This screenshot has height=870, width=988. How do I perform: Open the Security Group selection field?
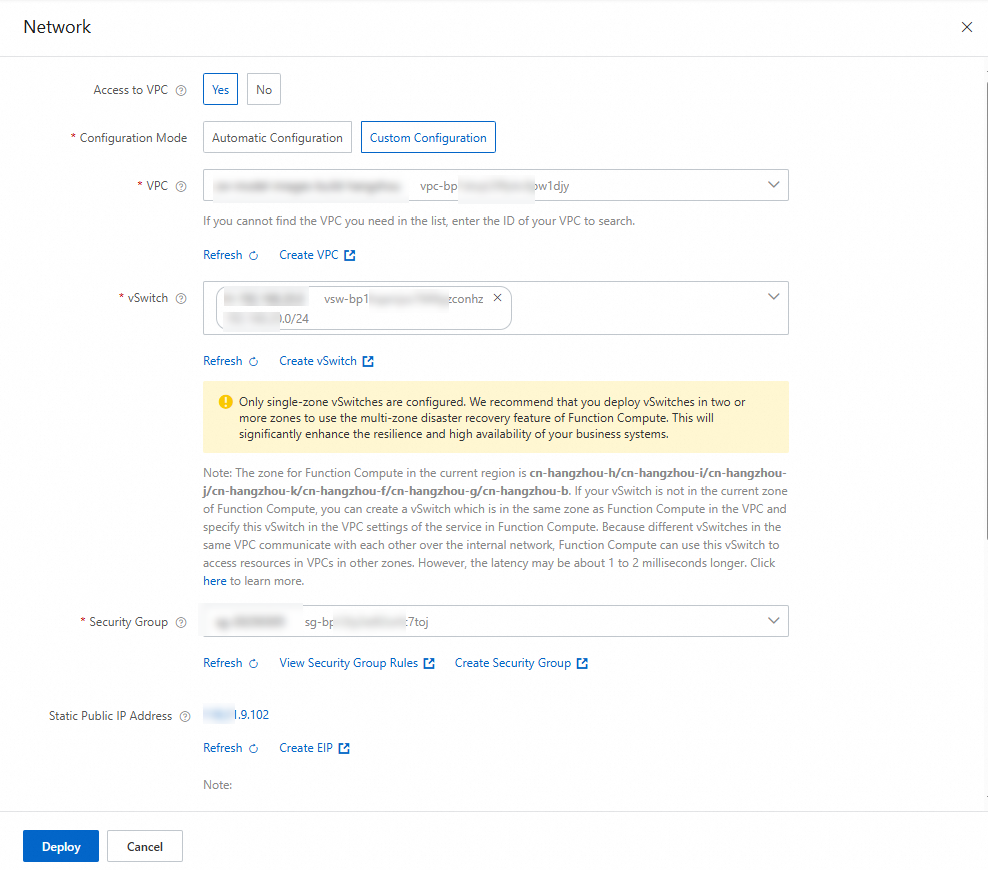(x=495, y=621)
